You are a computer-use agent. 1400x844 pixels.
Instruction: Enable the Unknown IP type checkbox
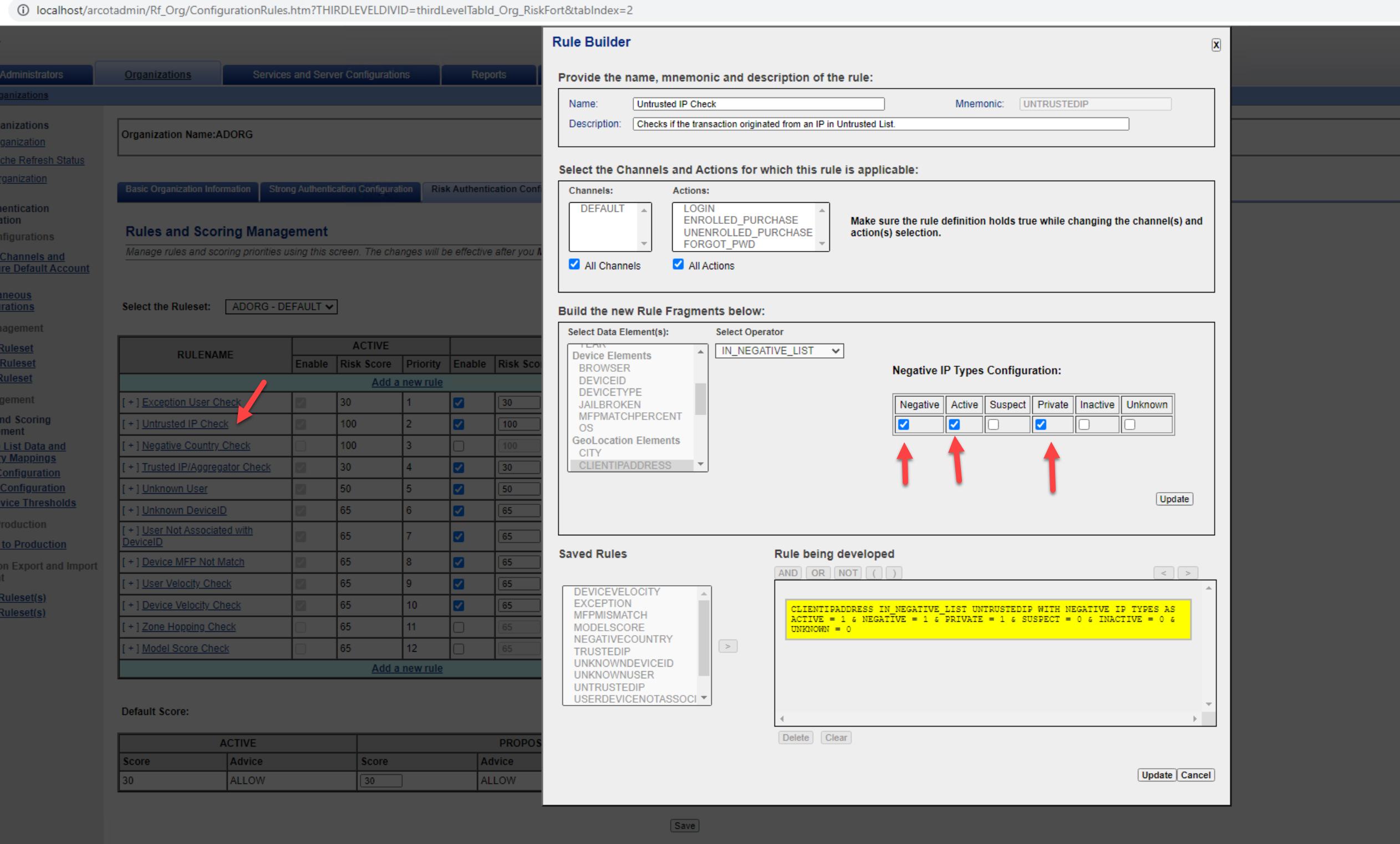tap(1129, 424)
